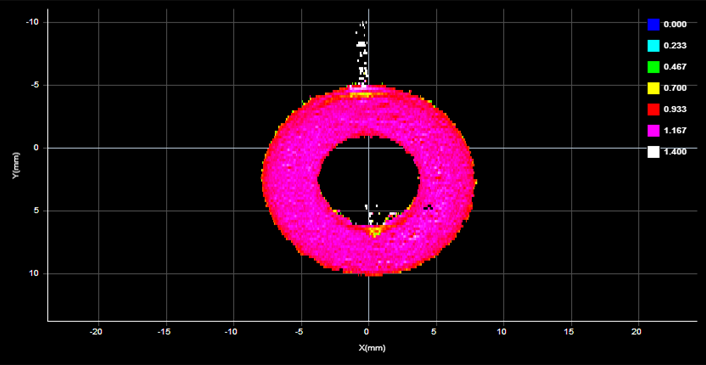Select the -15 tick label on X axis
This screenshot has height=365, width=706.
tap(164, 332)
